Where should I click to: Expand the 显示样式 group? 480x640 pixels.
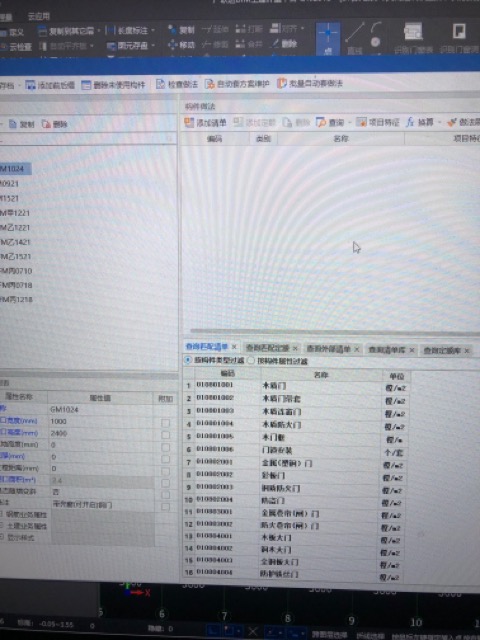pyautogui.click(x=2, y=537)
